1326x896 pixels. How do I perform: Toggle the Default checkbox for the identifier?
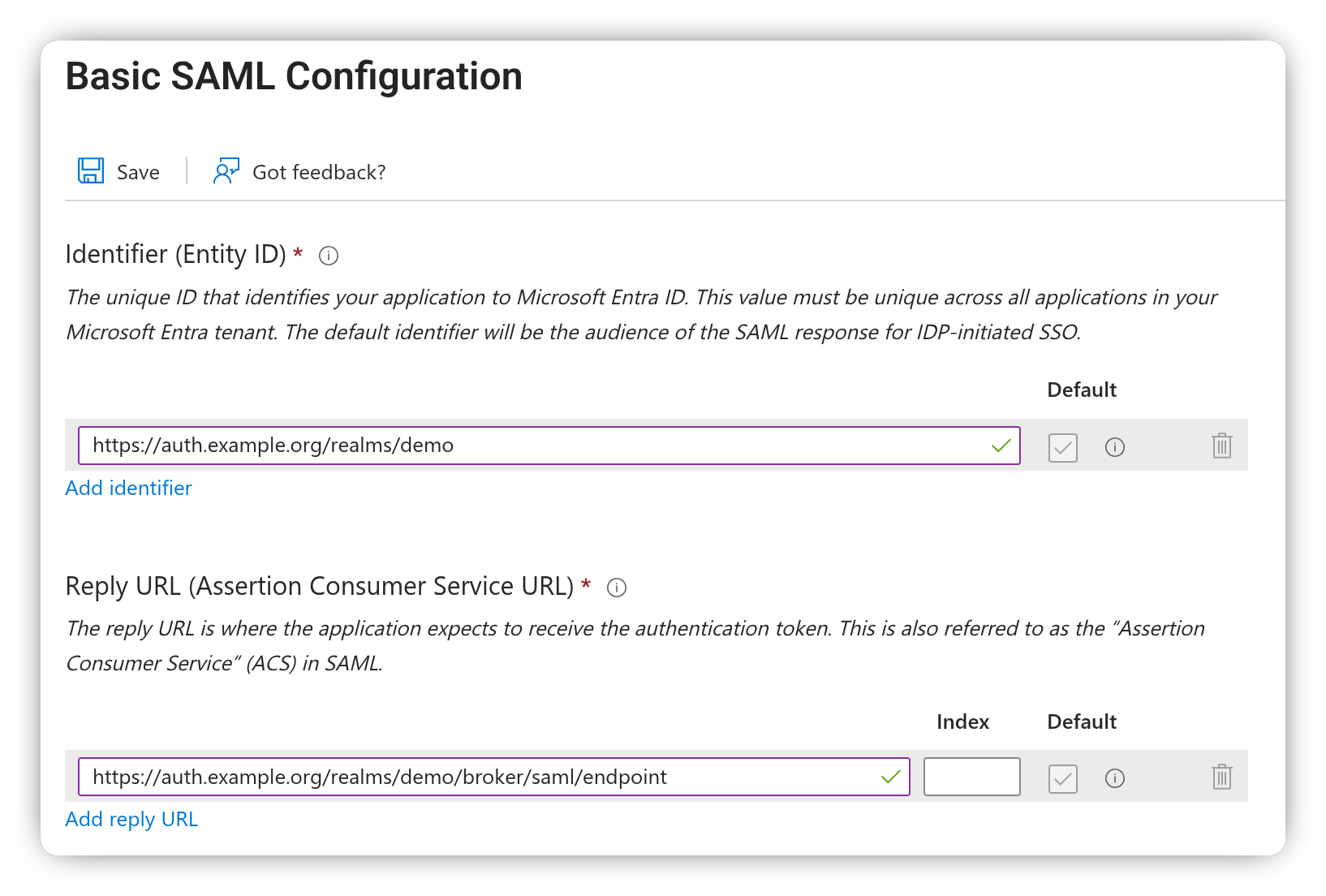pos(1062,447)
